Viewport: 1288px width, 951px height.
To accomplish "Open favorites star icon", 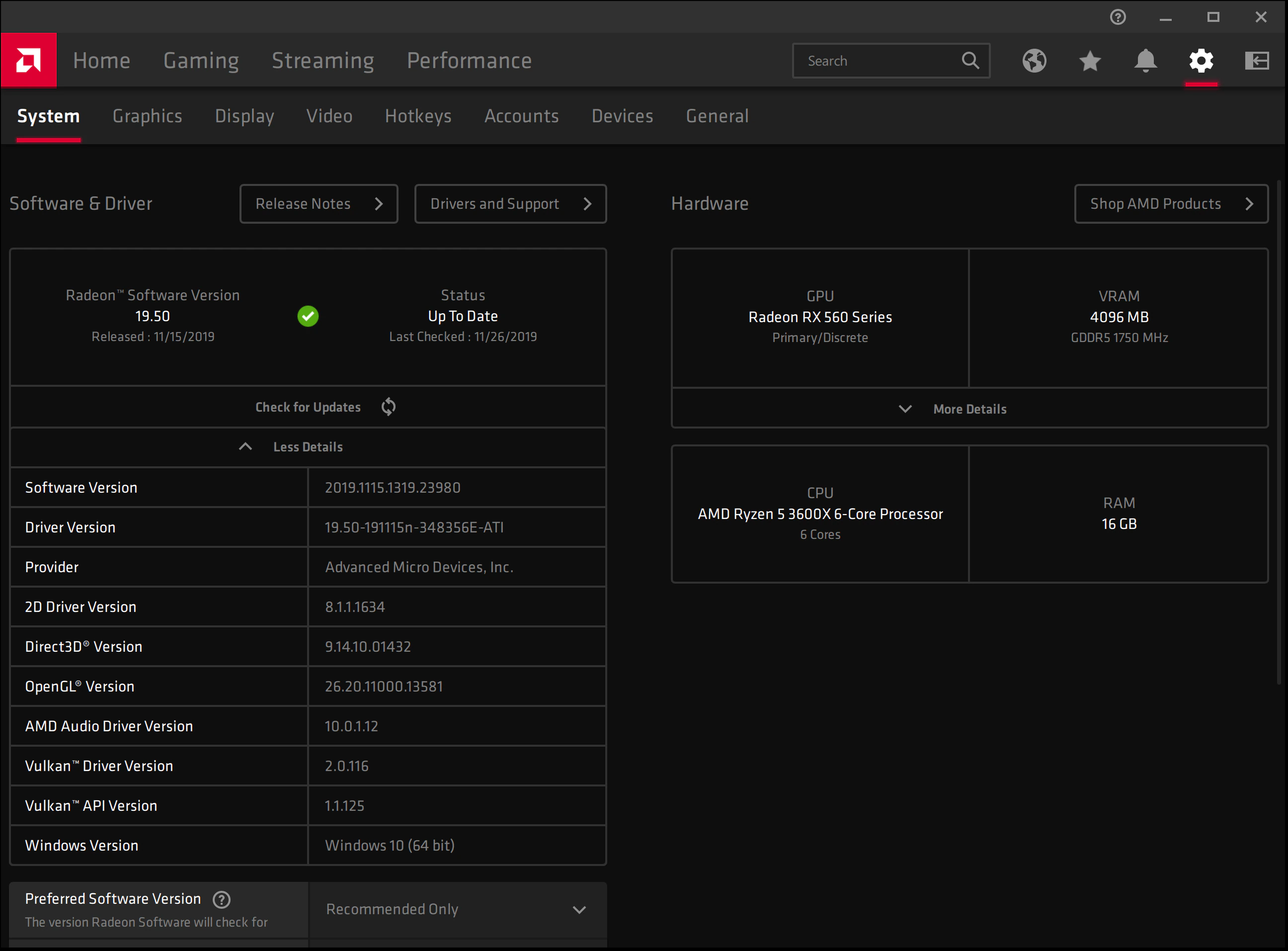I will [x=1090, y=61].
